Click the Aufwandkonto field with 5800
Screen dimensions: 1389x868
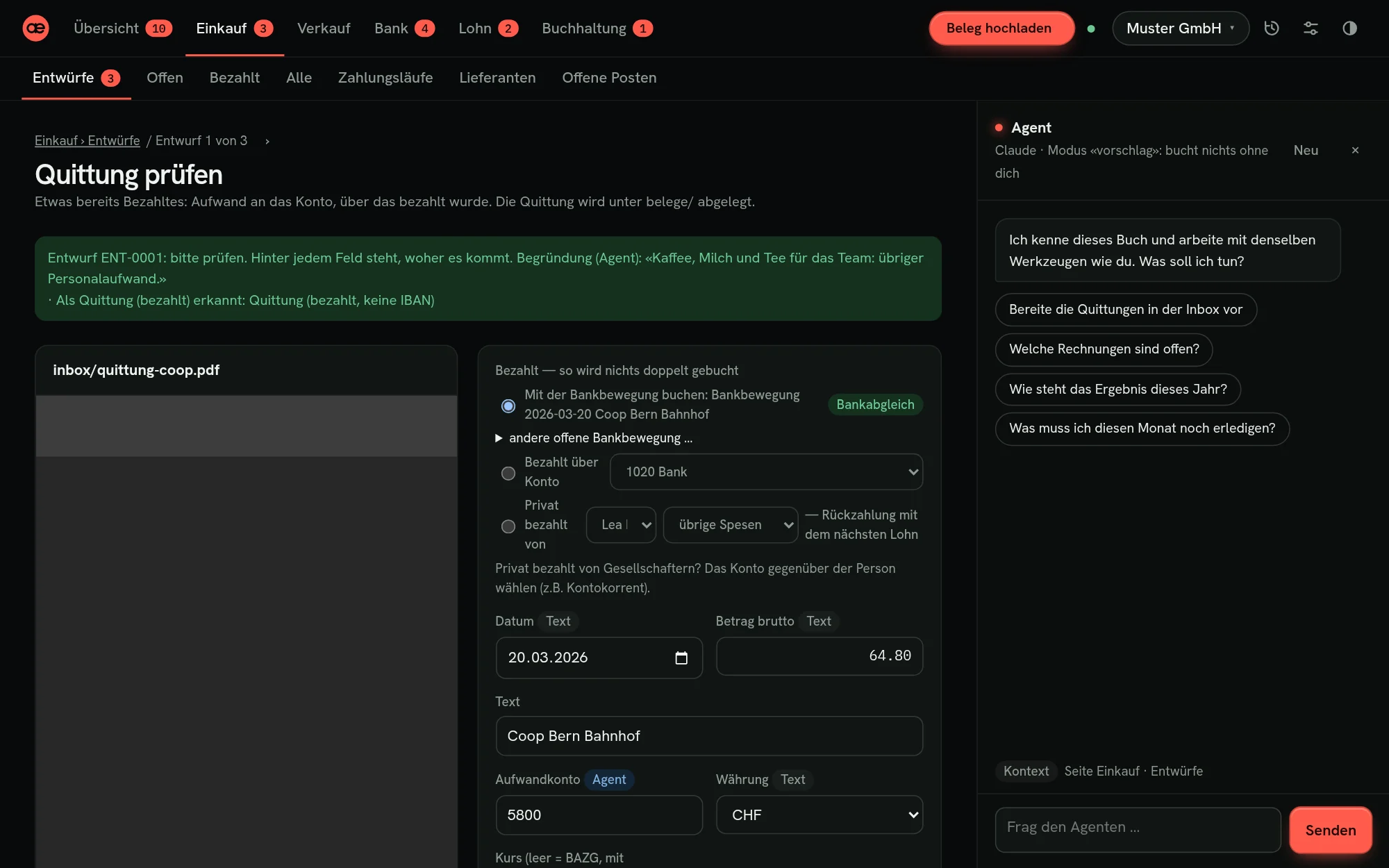coord(599,815)
